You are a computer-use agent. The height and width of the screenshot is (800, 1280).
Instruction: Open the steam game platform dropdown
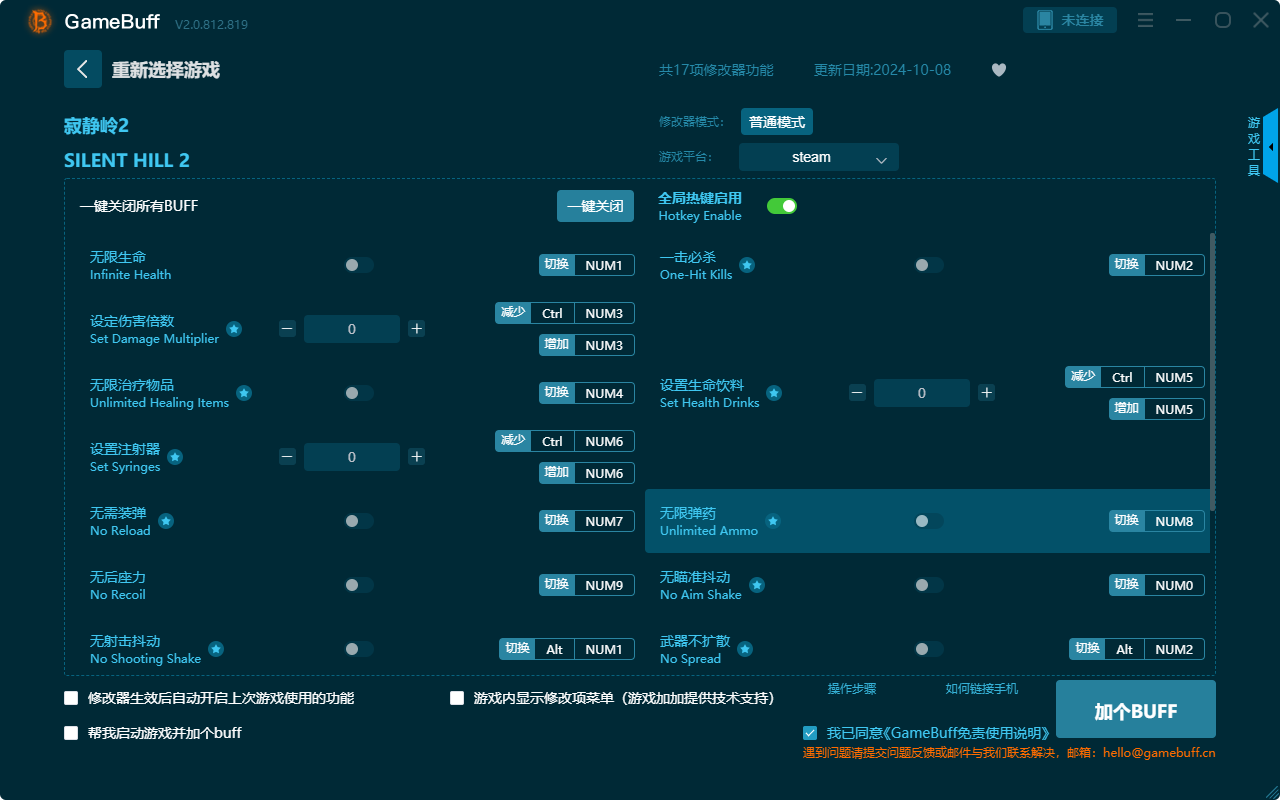[818, 157]
